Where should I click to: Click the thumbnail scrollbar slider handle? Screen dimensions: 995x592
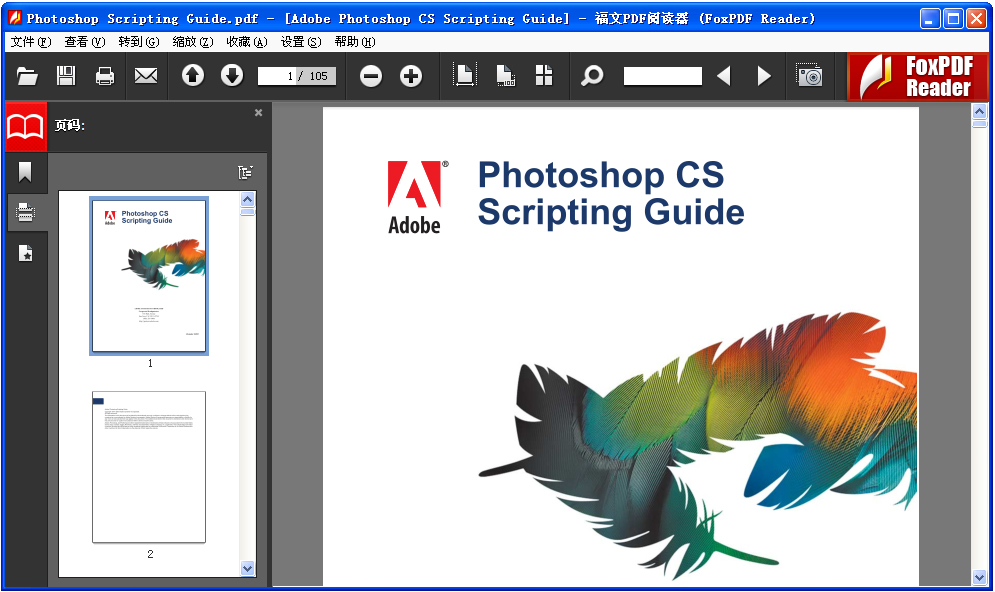coord(247,212)
